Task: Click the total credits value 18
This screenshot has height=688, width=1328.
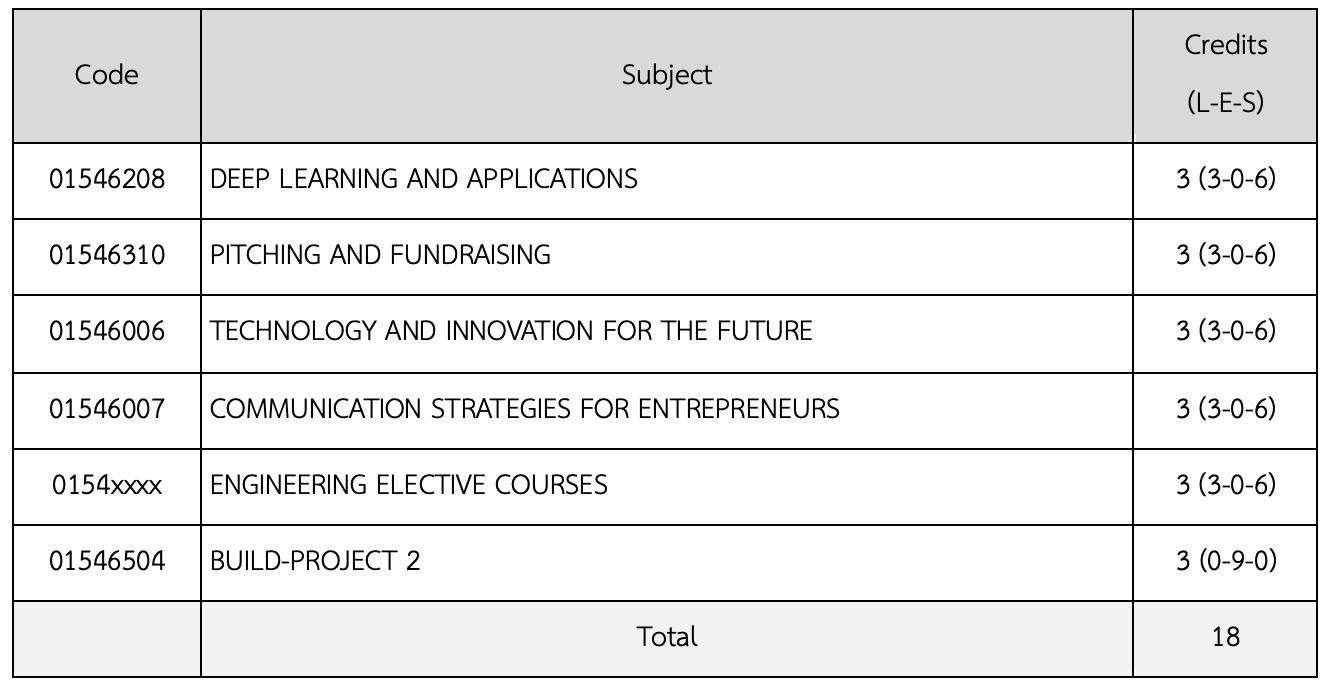Action: point(1226,637)
